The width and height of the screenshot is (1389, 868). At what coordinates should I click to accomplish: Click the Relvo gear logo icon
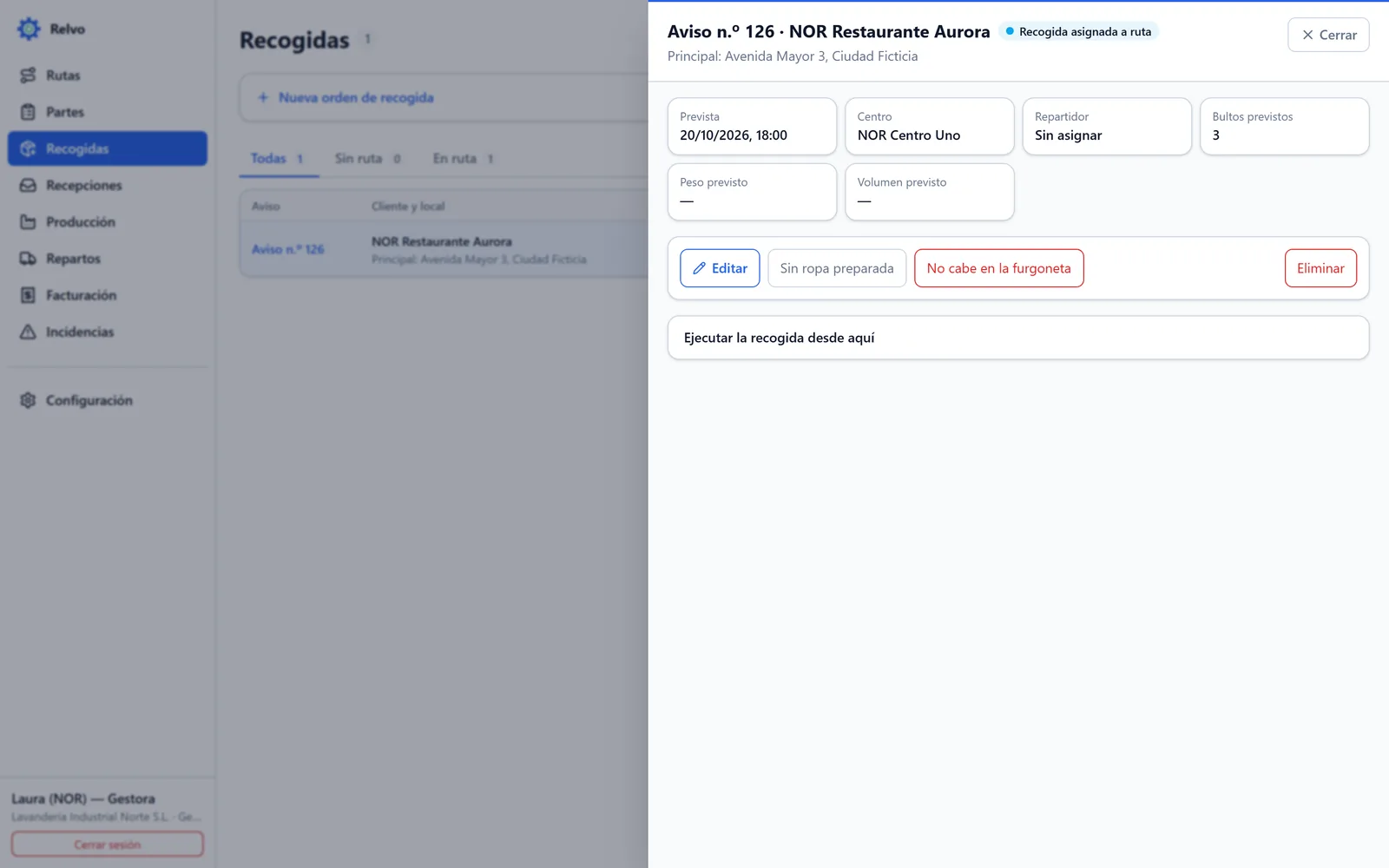(29, 29)
